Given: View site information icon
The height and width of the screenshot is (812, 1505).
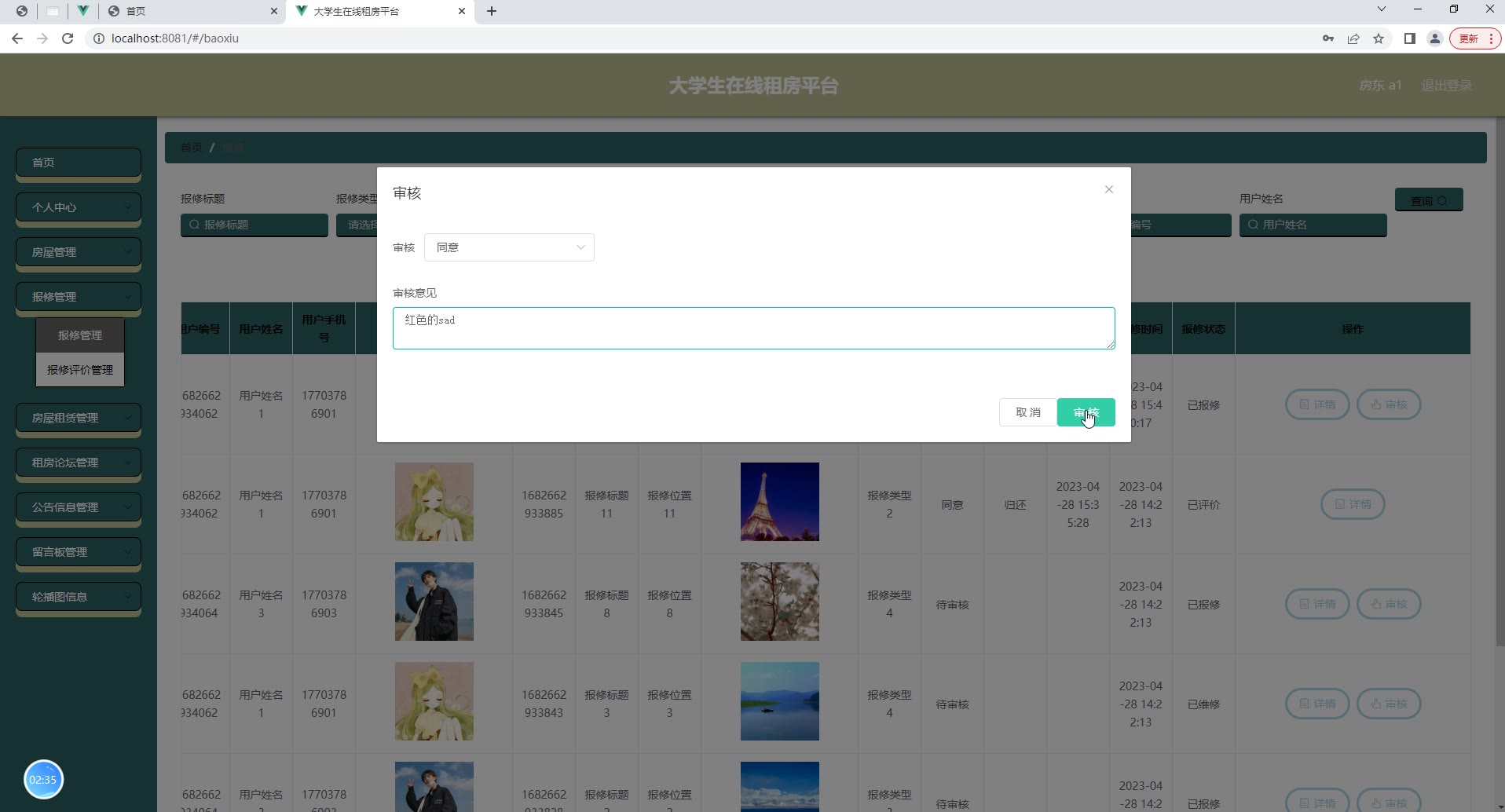Looking at the screenshot, I should 99,38.
